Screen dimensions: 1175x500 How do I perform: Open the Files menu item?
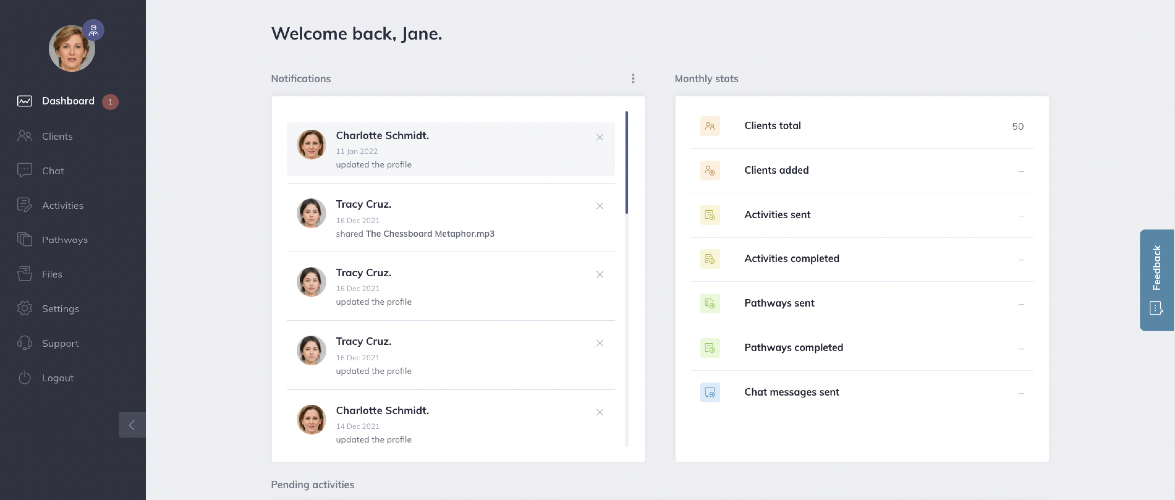(52, 274)
